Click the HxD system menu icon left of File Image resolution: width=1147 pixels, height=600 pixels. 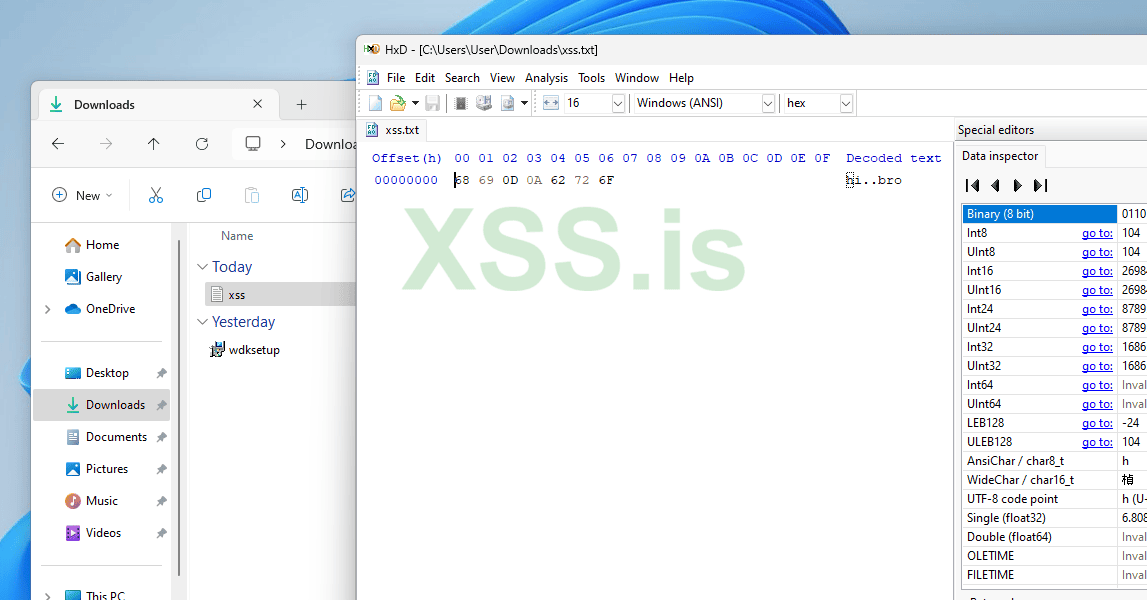373,78
